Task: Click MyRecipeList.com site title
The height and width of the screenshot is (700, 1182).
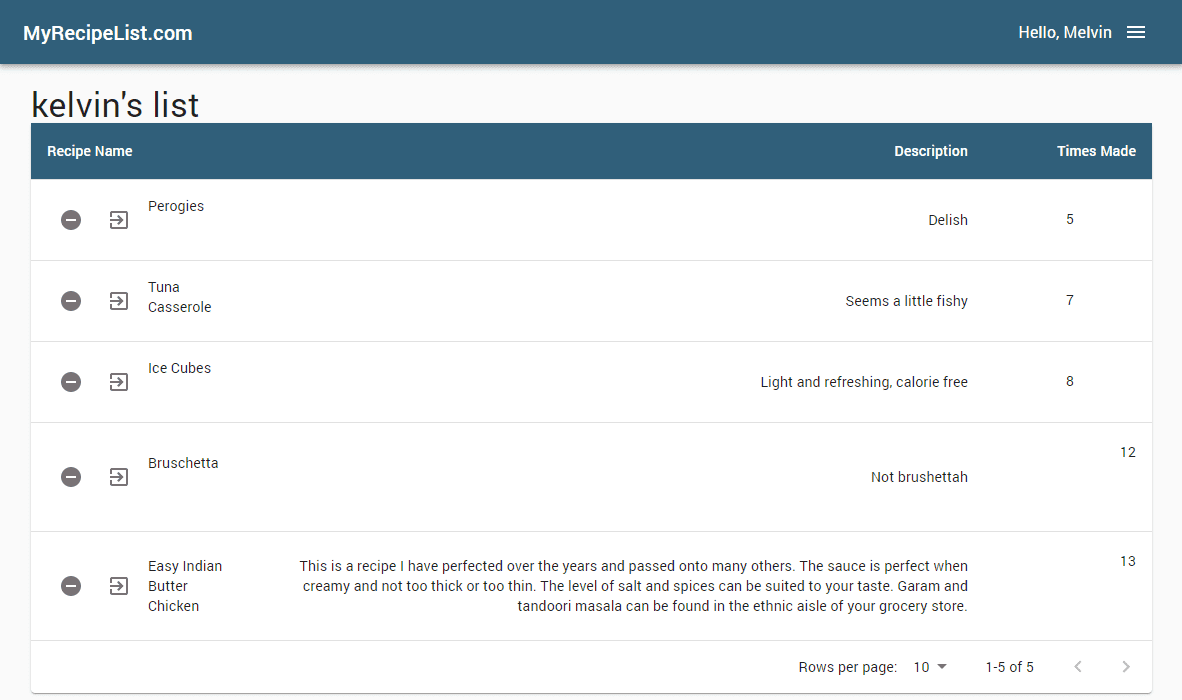Action: tap(108, 33)
